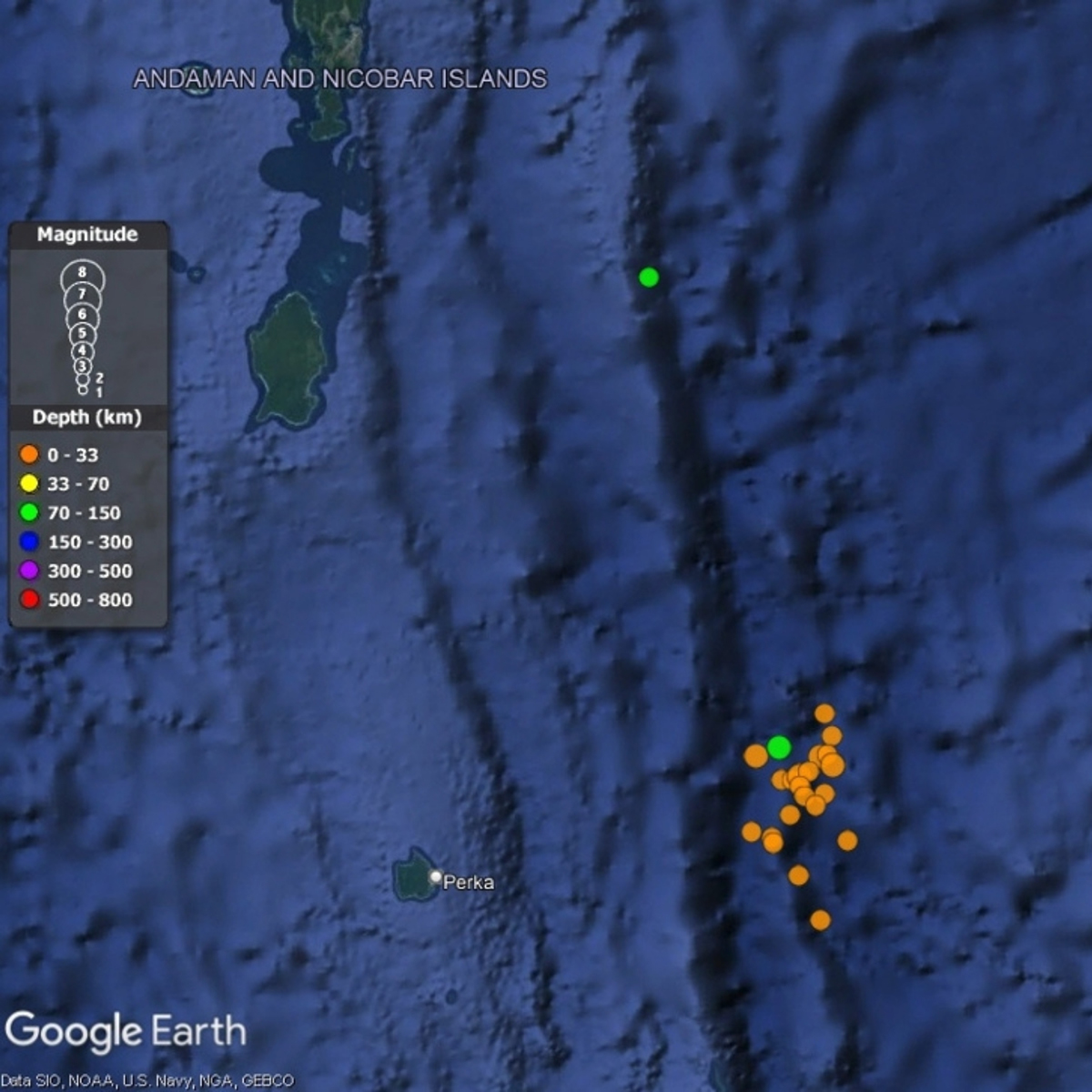The image size is (1092, 1092).
Task: Click the Perka place name label
Action: point(469,882)
